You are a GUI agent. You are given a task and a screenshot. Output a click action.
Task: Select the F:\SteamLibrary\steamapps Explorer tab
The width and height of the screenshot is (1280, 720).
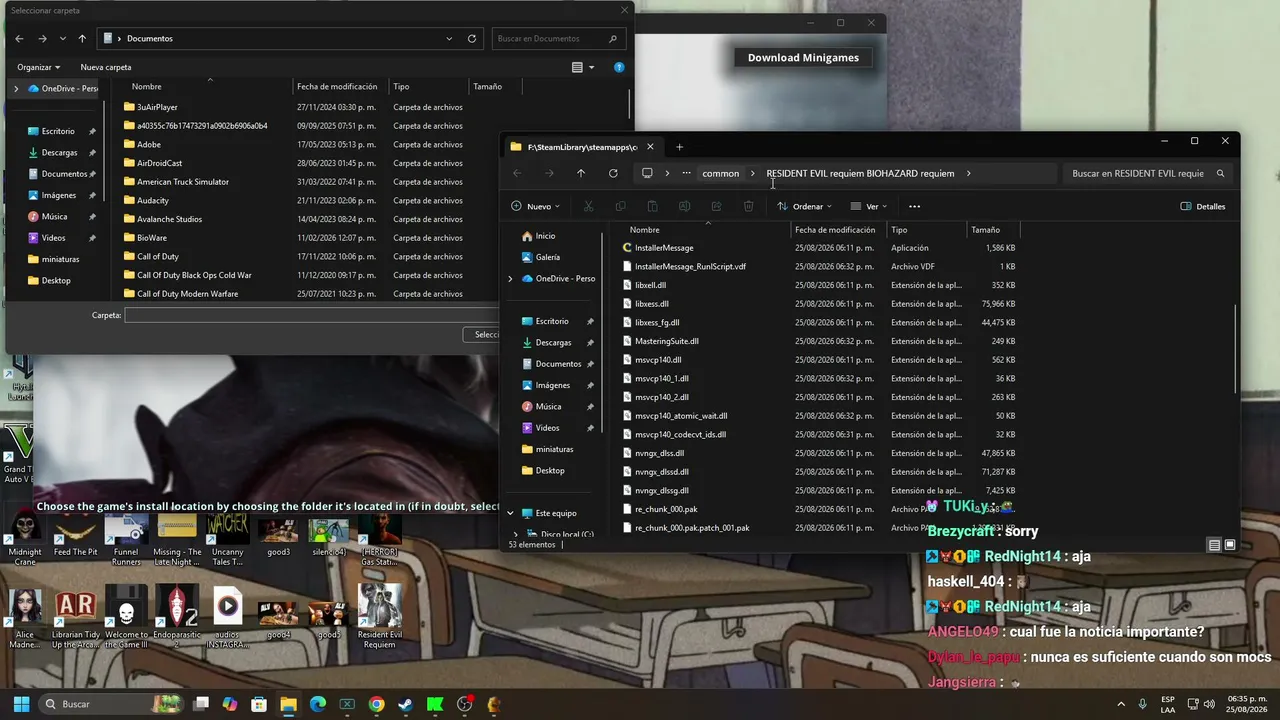click(x=582, y=147)
